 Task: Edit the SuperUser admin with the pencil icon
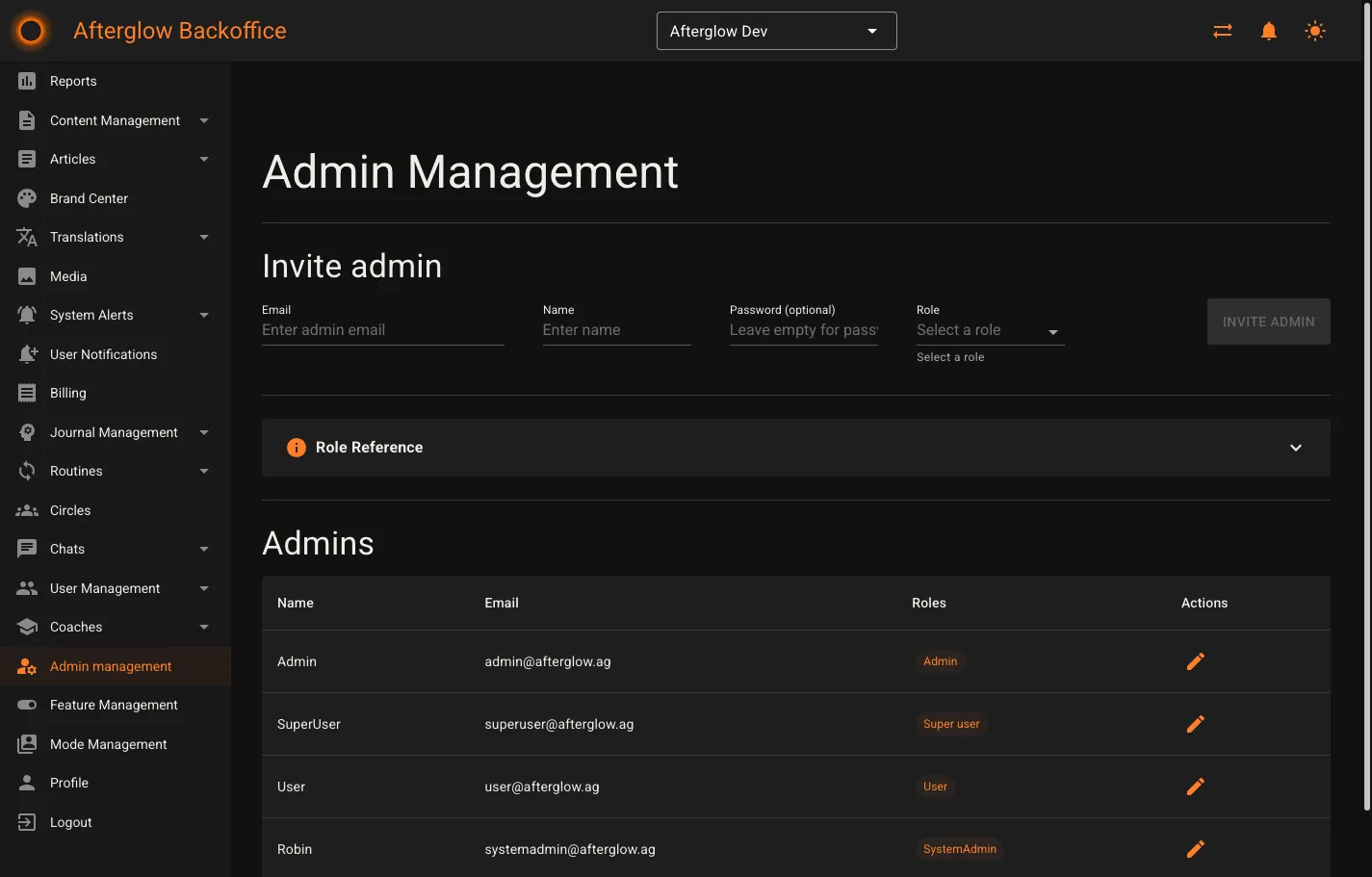tap(1195, 724)
